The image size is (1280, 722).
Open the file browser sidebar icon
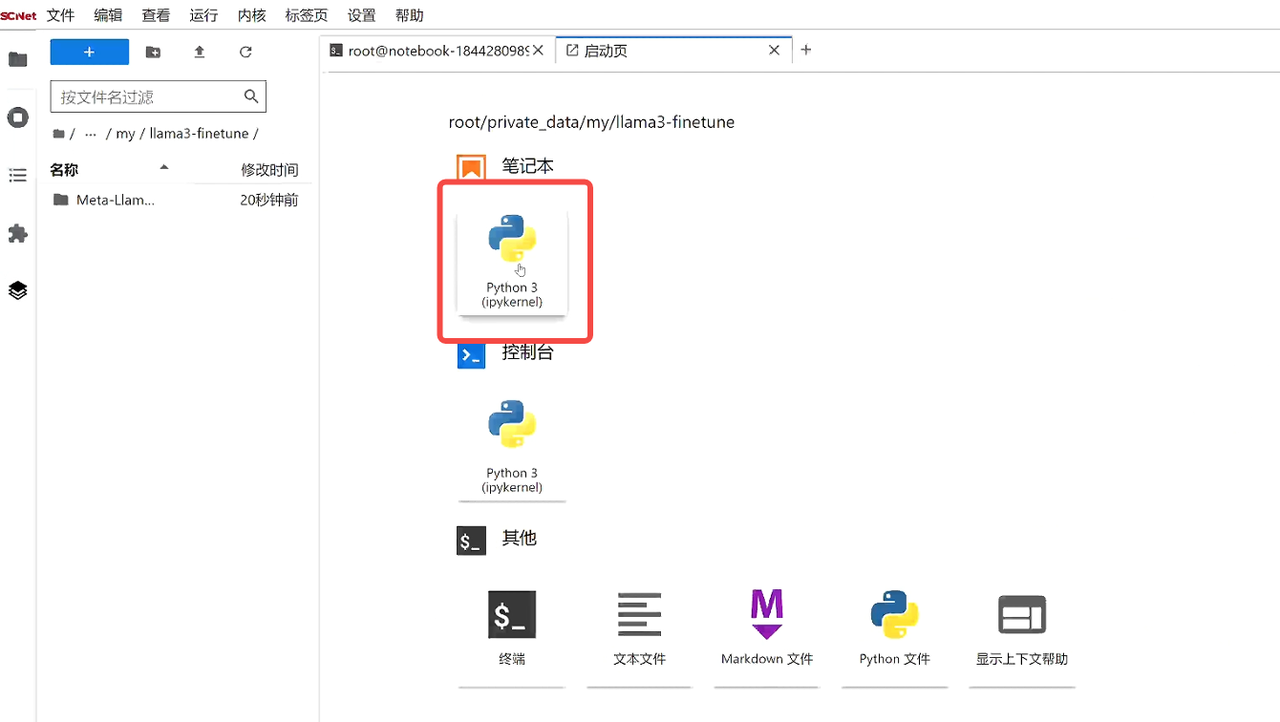pos(18,60)
